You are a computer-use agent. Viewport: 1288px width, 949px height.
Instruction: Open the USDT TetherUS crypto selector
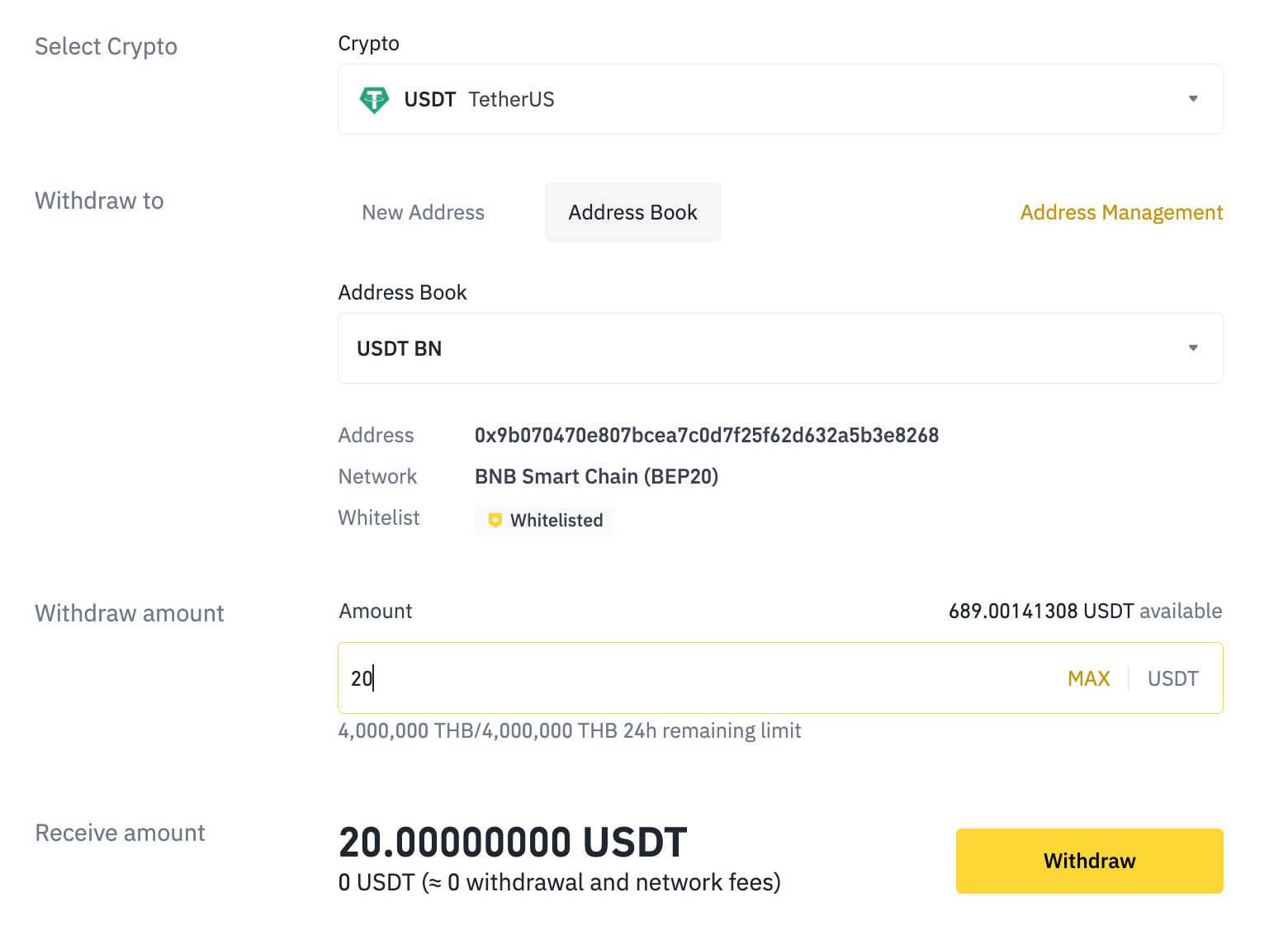[x=780, y=99]
